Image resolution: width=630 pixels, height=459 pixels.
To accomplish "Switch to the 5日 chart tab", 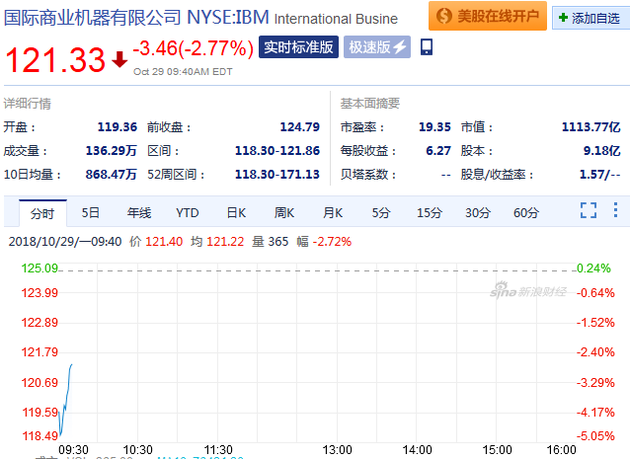I will click(90, 212).
